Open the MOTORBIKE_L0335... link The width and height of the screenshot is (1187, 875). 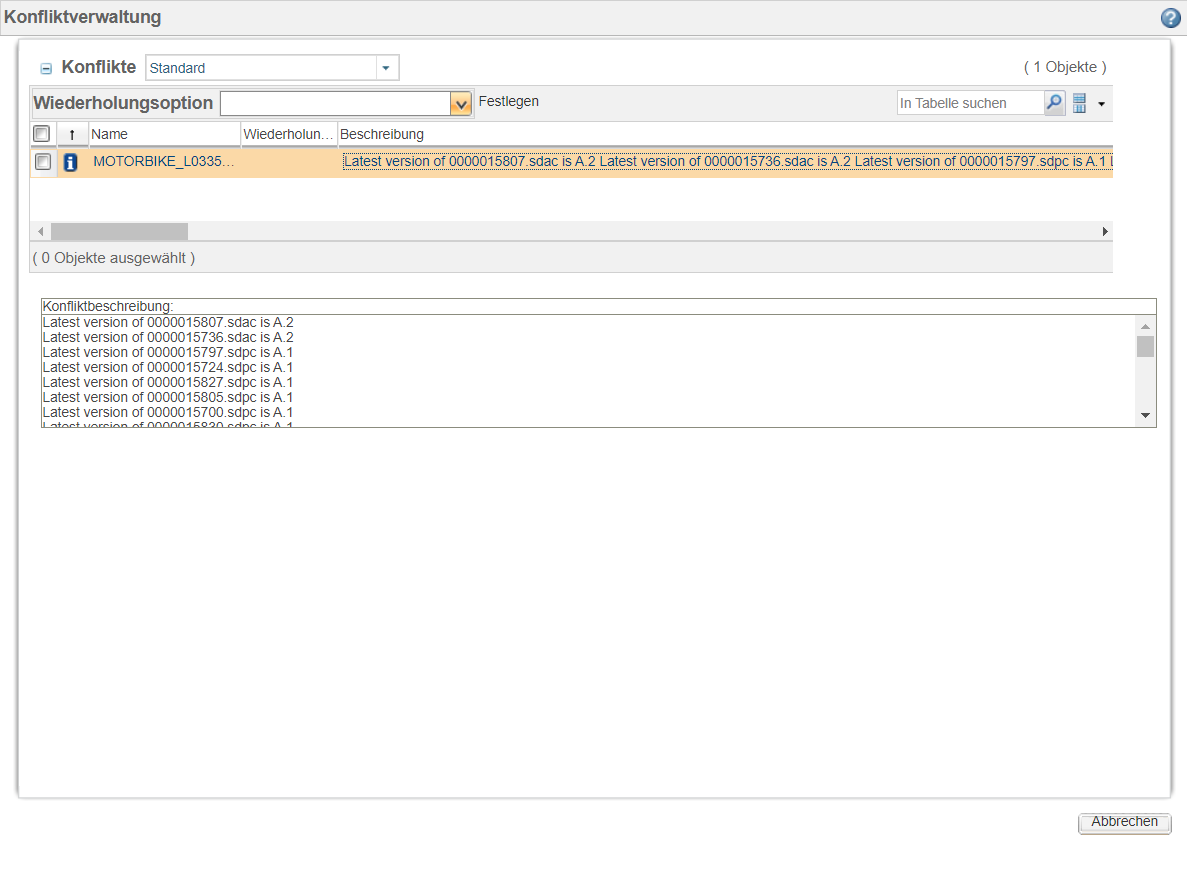click(164, 161)
